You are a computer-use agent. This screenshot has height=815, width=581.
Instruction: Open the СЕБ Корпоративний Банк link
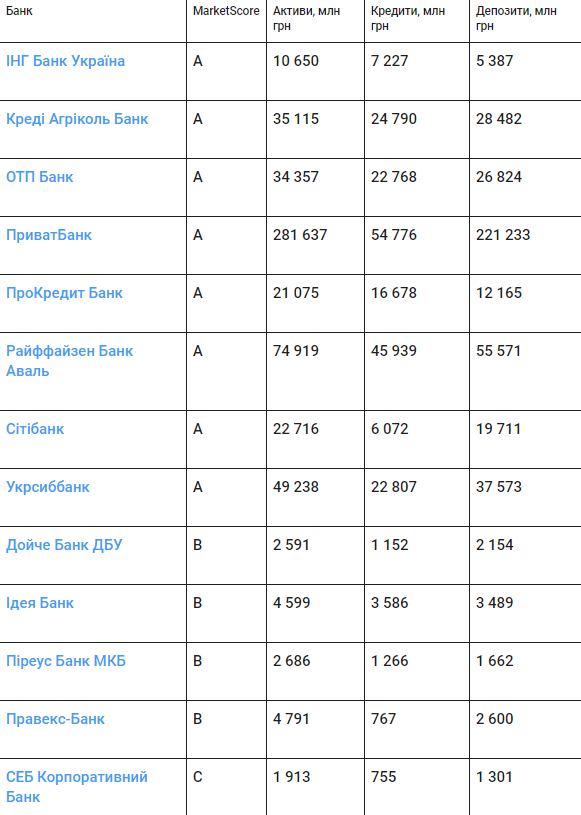tap(77, 787)
